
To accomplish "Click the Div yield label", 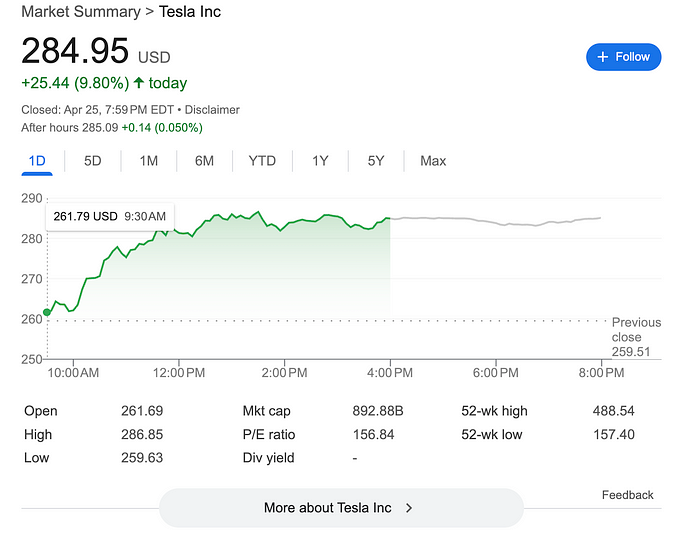I will tap(268, 458).
